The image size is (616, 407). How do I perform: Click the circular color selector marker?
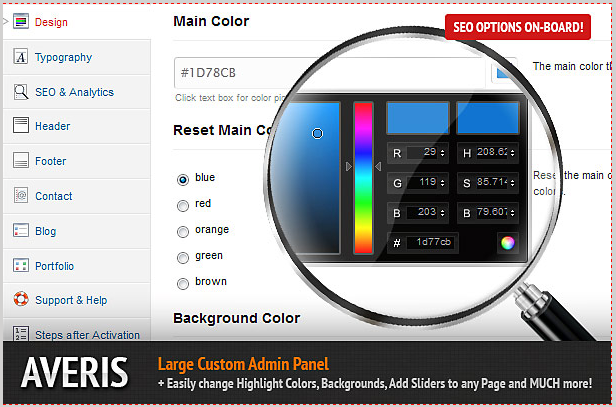coord(317,134)
